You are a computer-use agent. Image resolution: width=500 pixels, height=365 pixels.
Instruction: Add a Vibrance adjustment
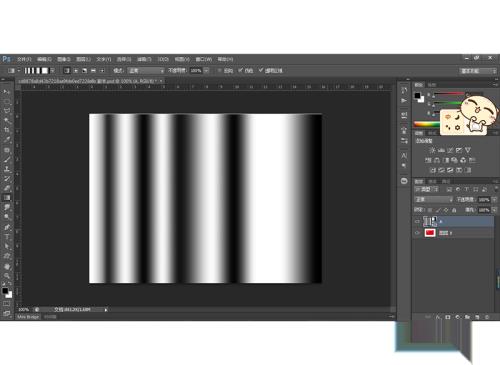pos(468,150)
